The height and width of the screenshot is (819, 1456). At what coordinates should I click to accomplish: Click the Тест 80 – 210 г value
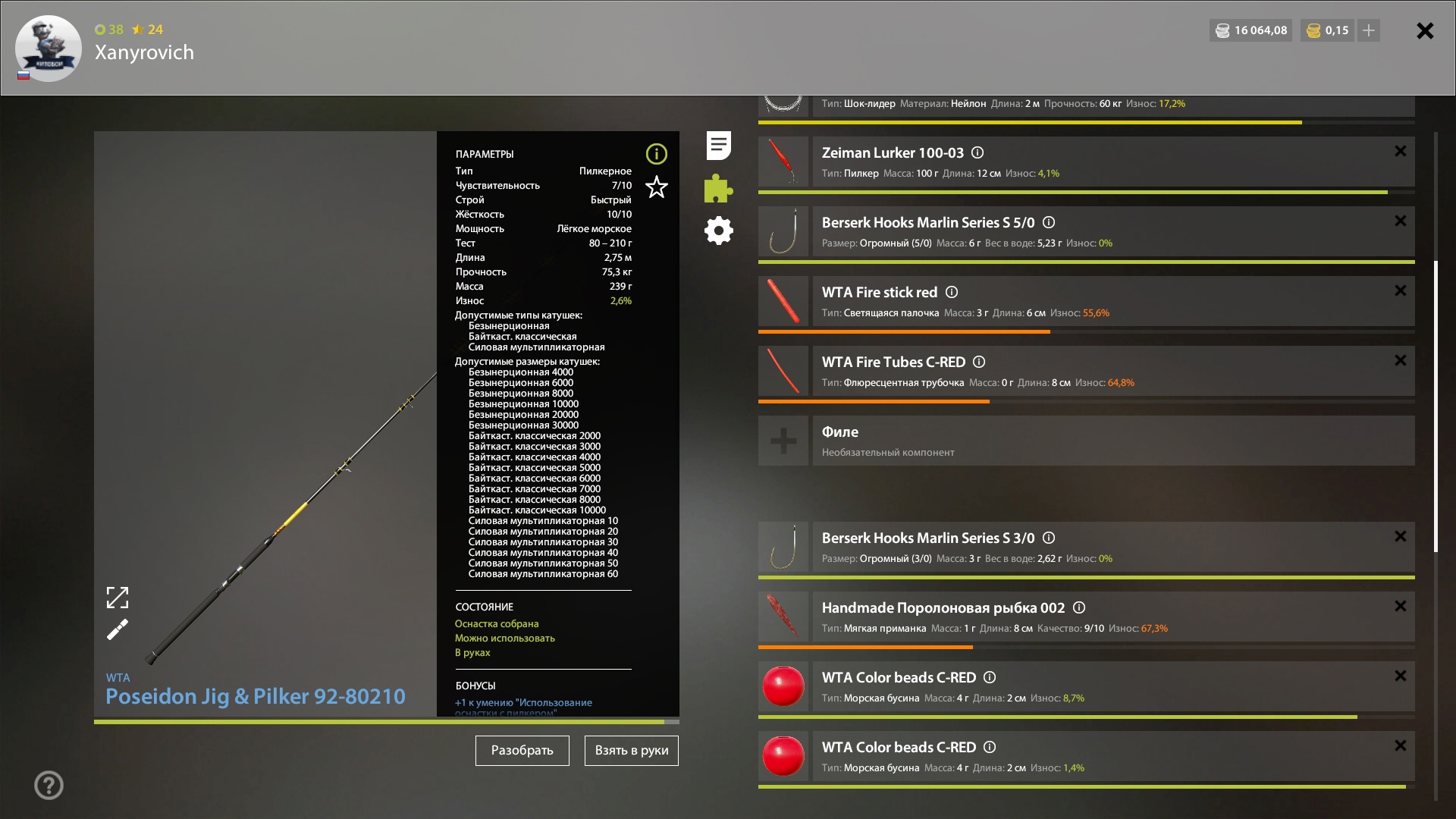point(610,243)
